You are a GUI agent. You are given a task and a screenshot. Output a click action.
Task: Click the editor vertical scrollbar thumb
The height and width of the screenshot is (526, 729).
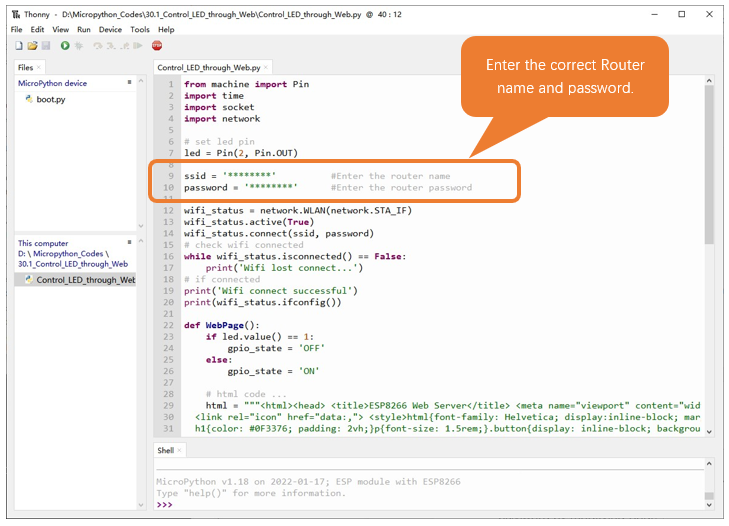pos(709,165)
